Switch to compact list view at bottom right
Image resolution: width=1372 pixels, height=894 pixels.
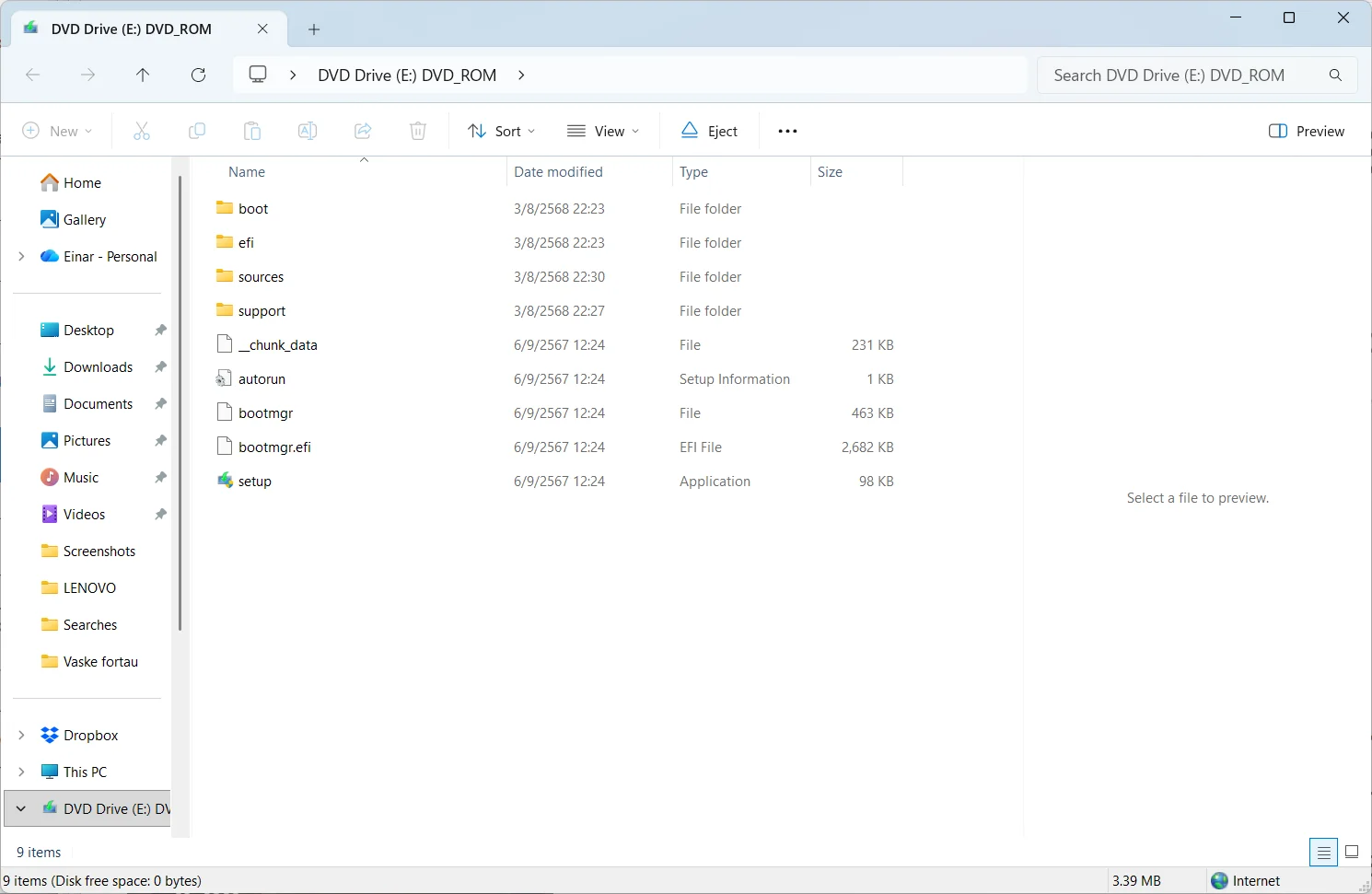point(1352,852)
